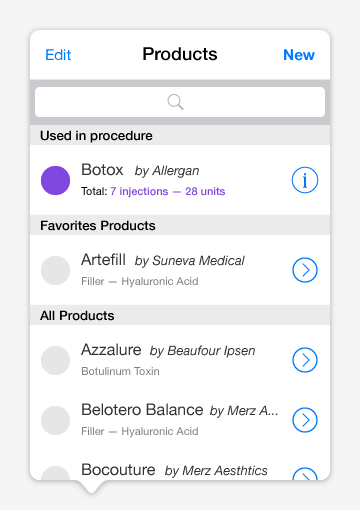Open Botox info icon
360x510 pixels.
[305, 180]
